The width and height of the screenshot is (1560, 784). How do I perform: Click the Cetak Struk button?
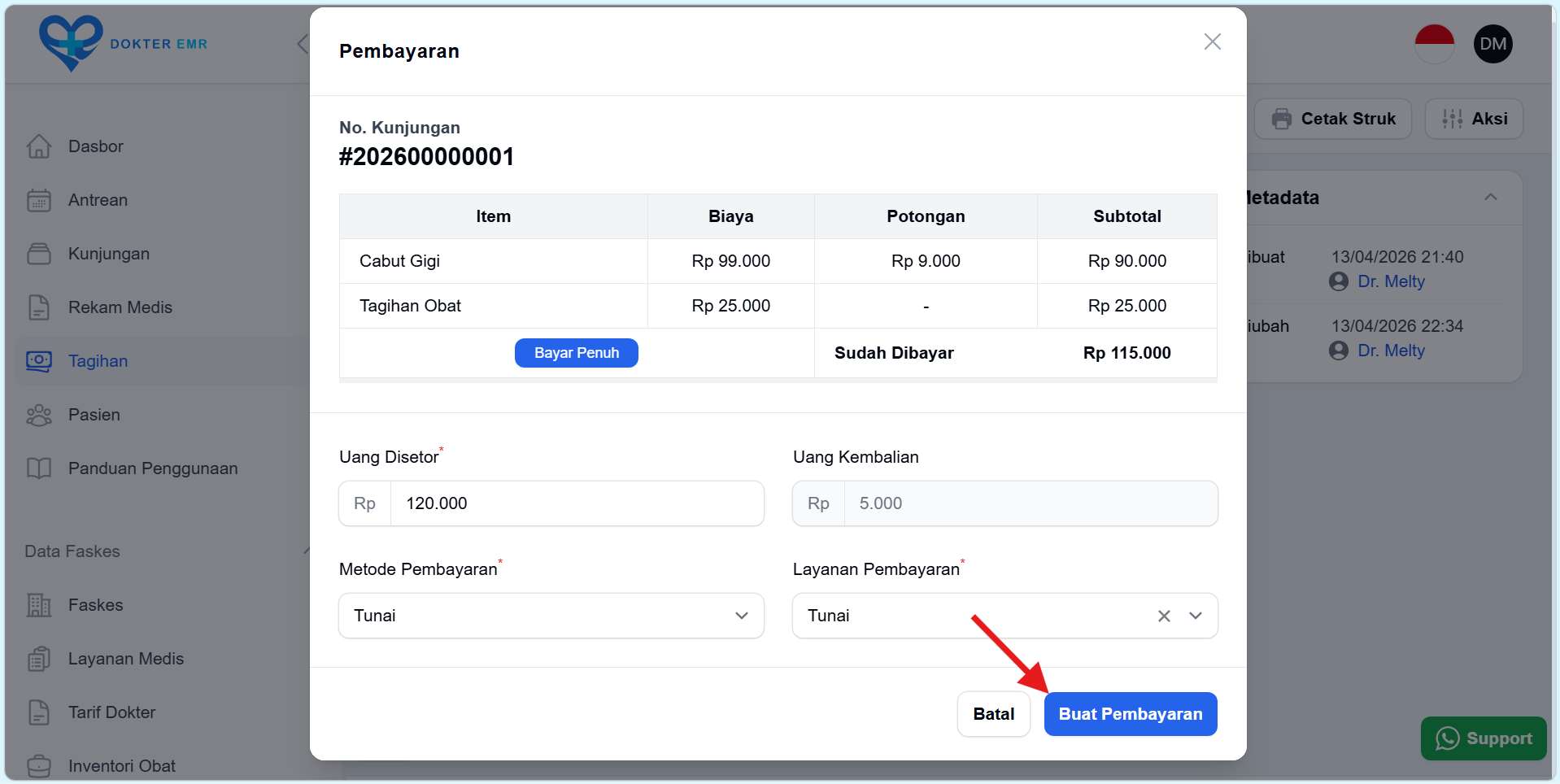[1333, 119]
